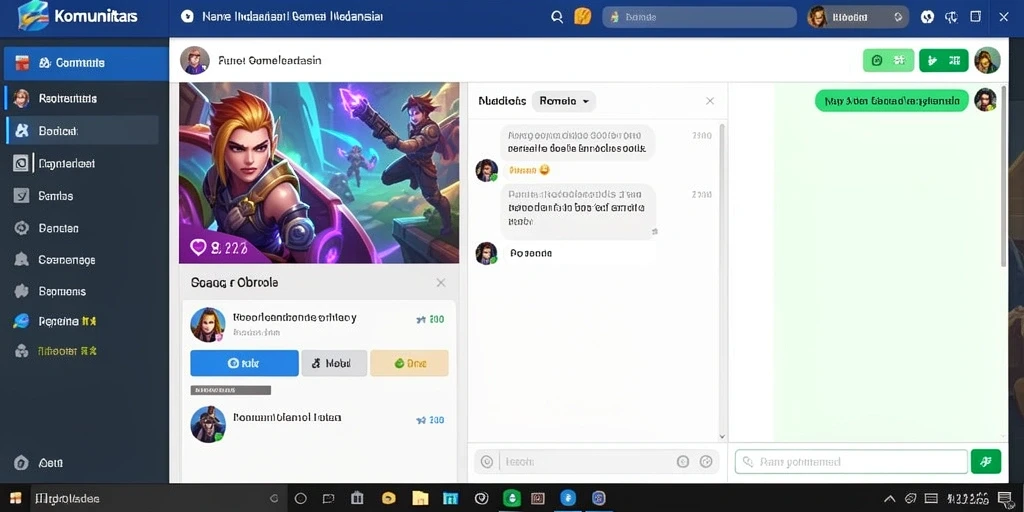Open the highlighted first sidebar item with red icon
Screen dimensions: 1024x512
tap(86, 63)
